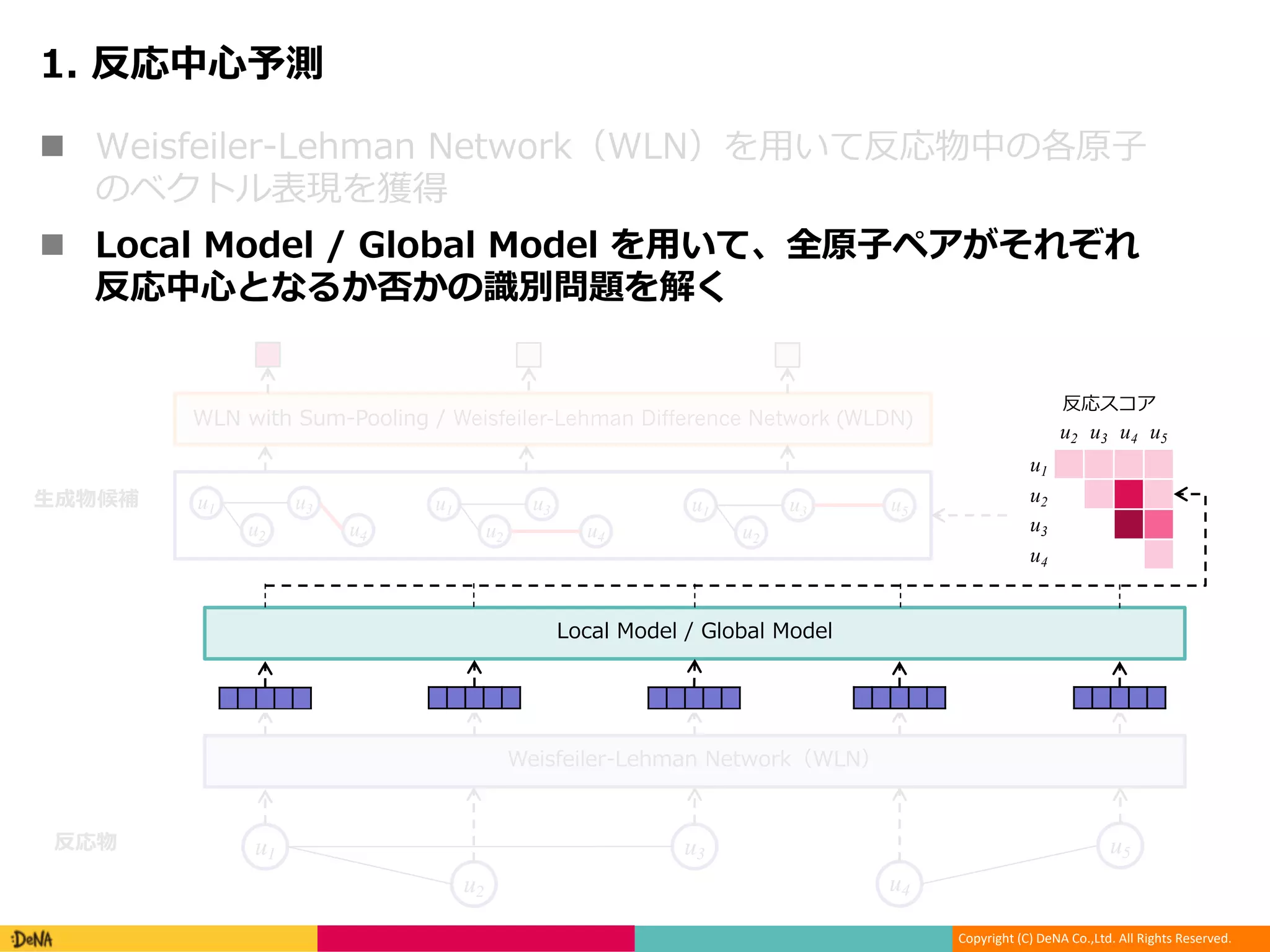This screenshot has height=952, width=1270.
Task: Click the faded pink output square at top
Action: click(268, 355)
